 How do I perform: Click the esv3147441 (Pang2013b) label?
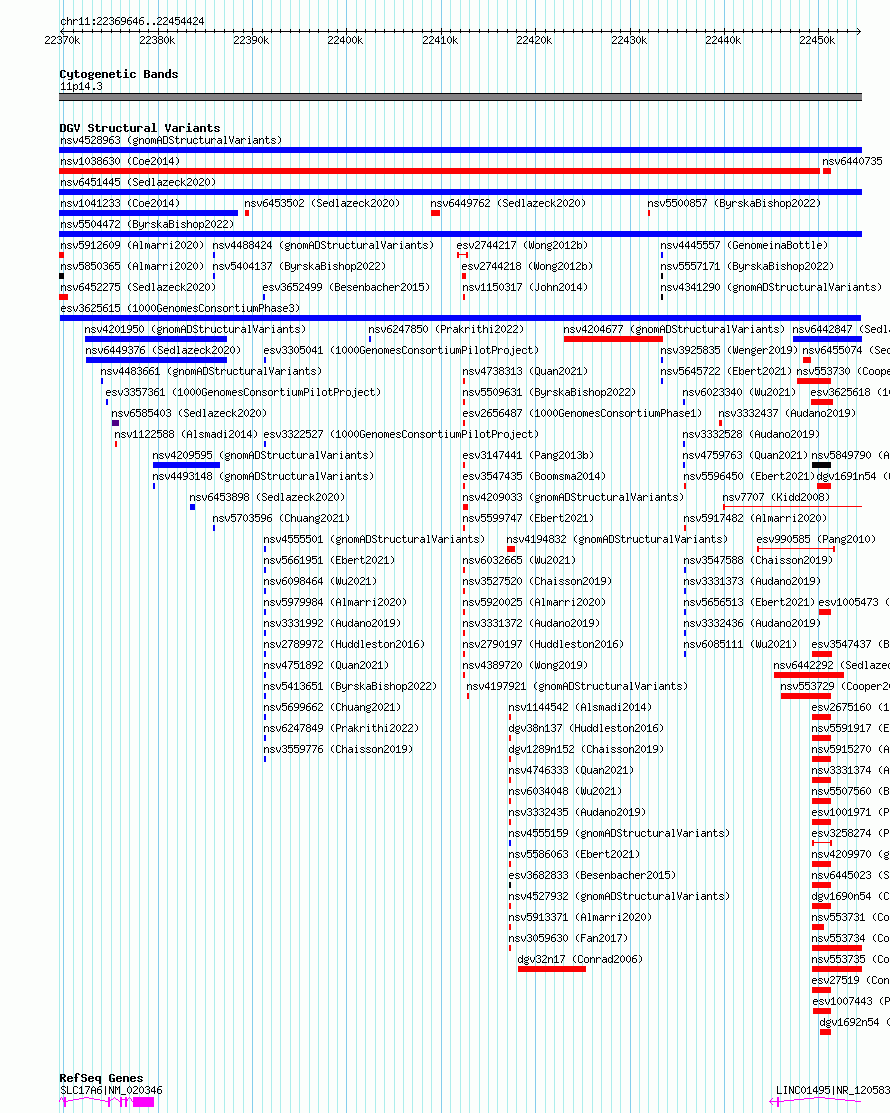pos(528,456)
